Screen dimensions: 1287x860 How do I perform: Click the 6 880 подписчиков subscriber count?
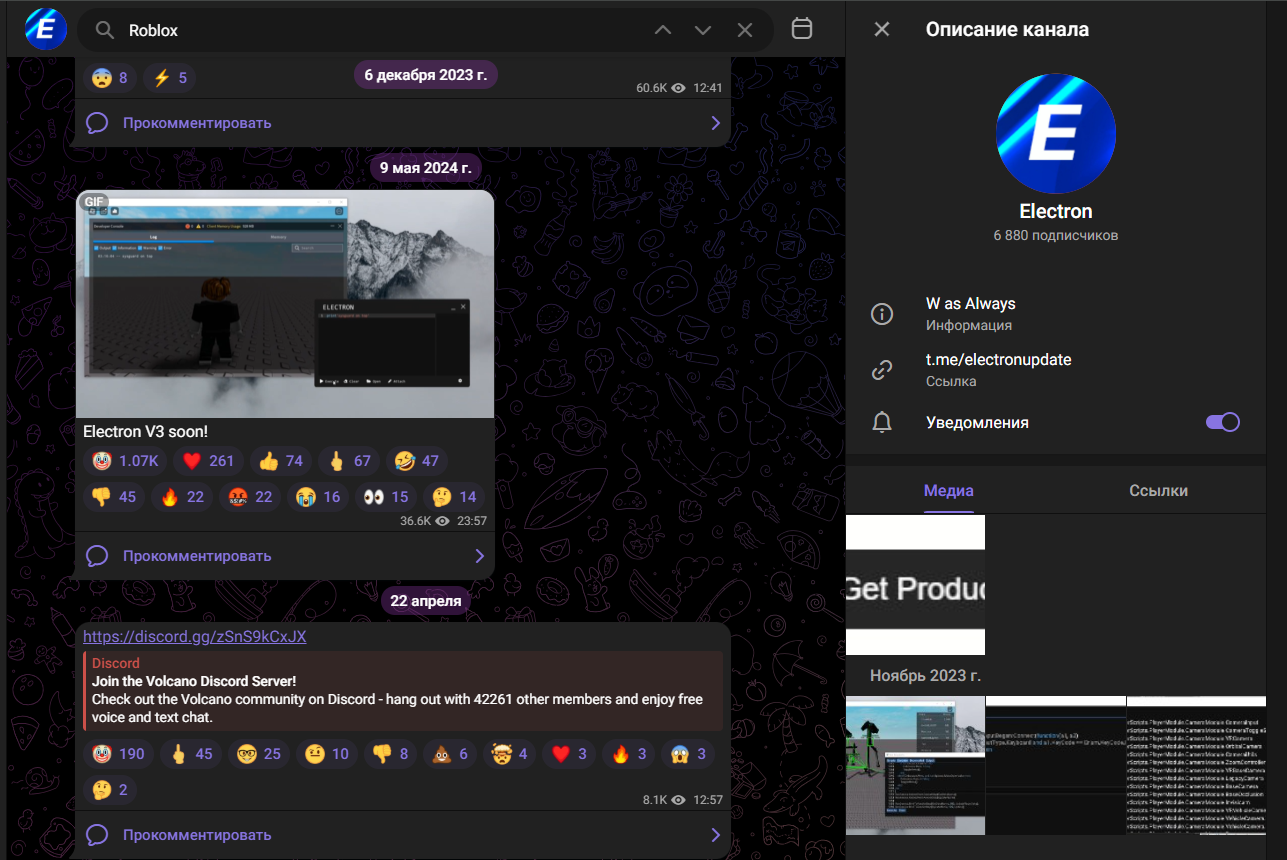pyautogui.click(x=1056, y=236)
